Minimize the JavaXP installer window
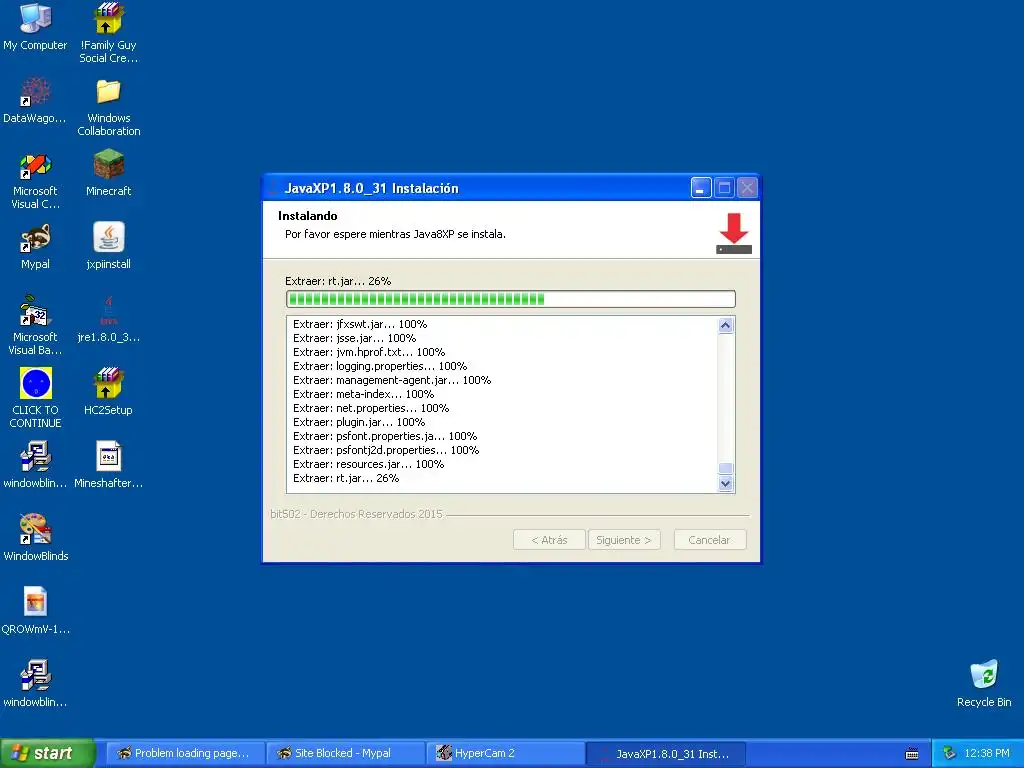Viewport: 1024px width, 768px height. click(701, 188)
